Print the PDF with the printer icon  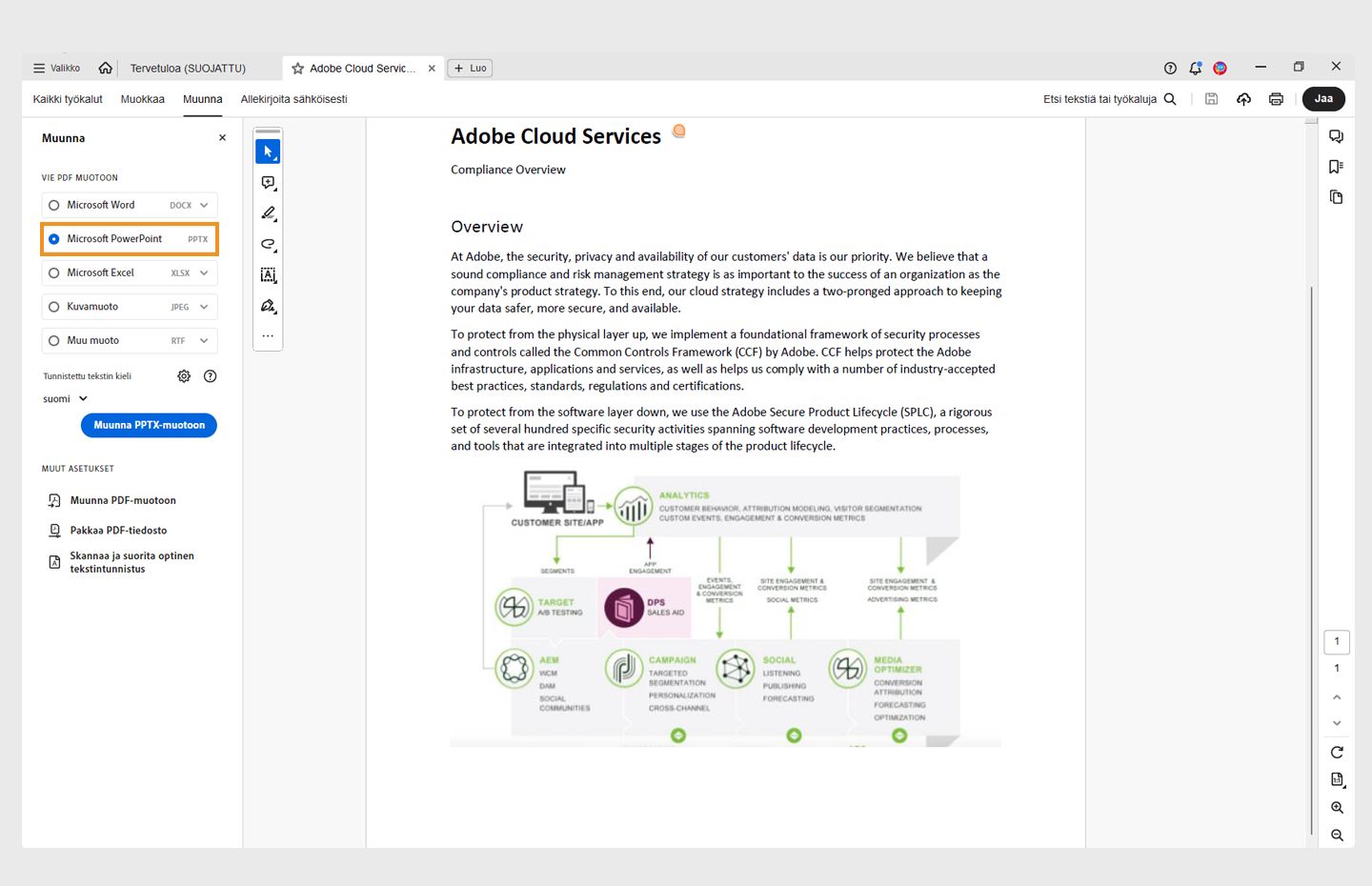[x=1276, y=98]
